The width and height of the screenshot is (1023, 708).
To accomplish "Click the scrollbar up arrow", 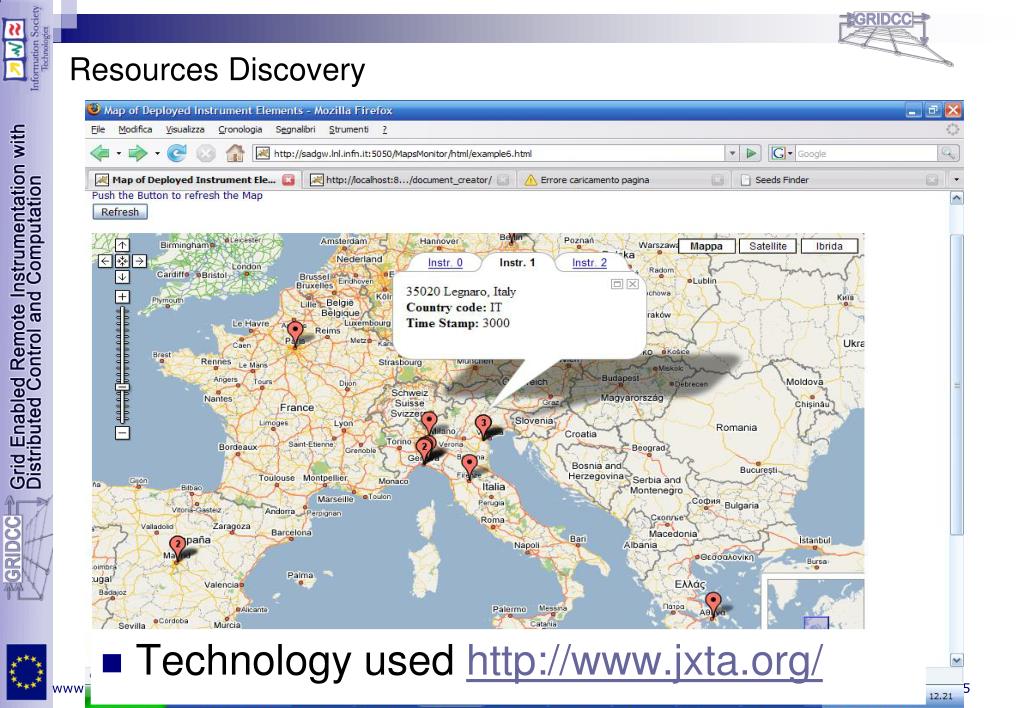I will tap(956, 198).
